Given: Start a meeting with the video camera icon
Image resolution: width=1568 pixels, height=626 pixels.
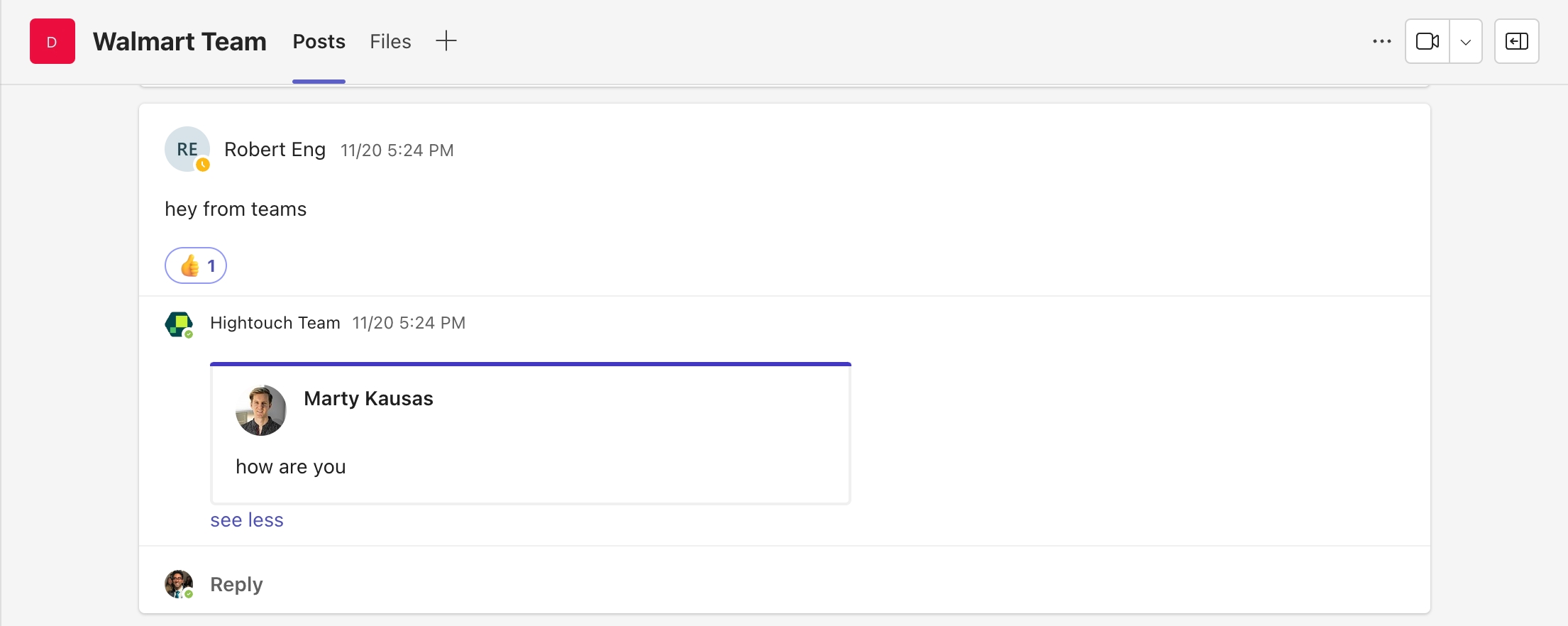Looking at the screenshot, I should click(x=1427, y=42).
